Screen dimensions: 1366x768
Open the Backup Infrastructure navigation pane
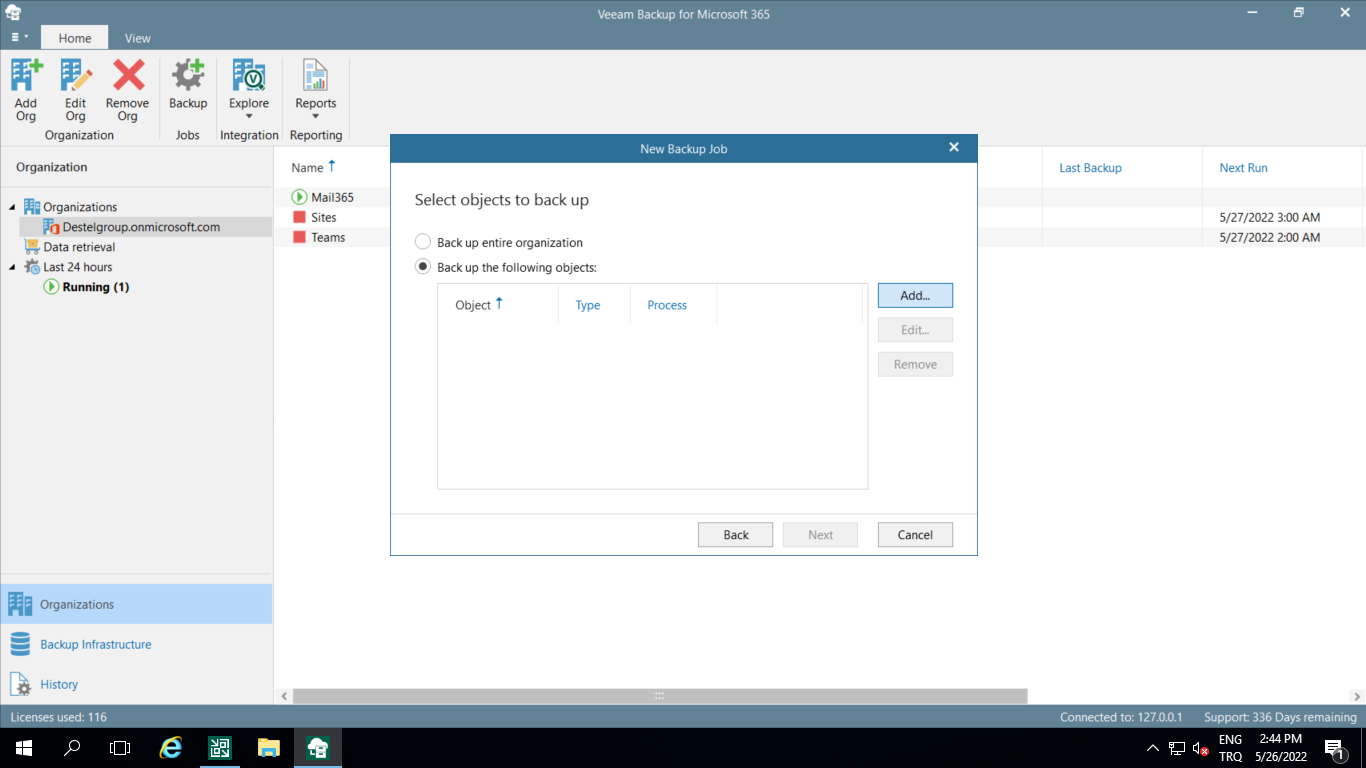click(x=136, y=644)
